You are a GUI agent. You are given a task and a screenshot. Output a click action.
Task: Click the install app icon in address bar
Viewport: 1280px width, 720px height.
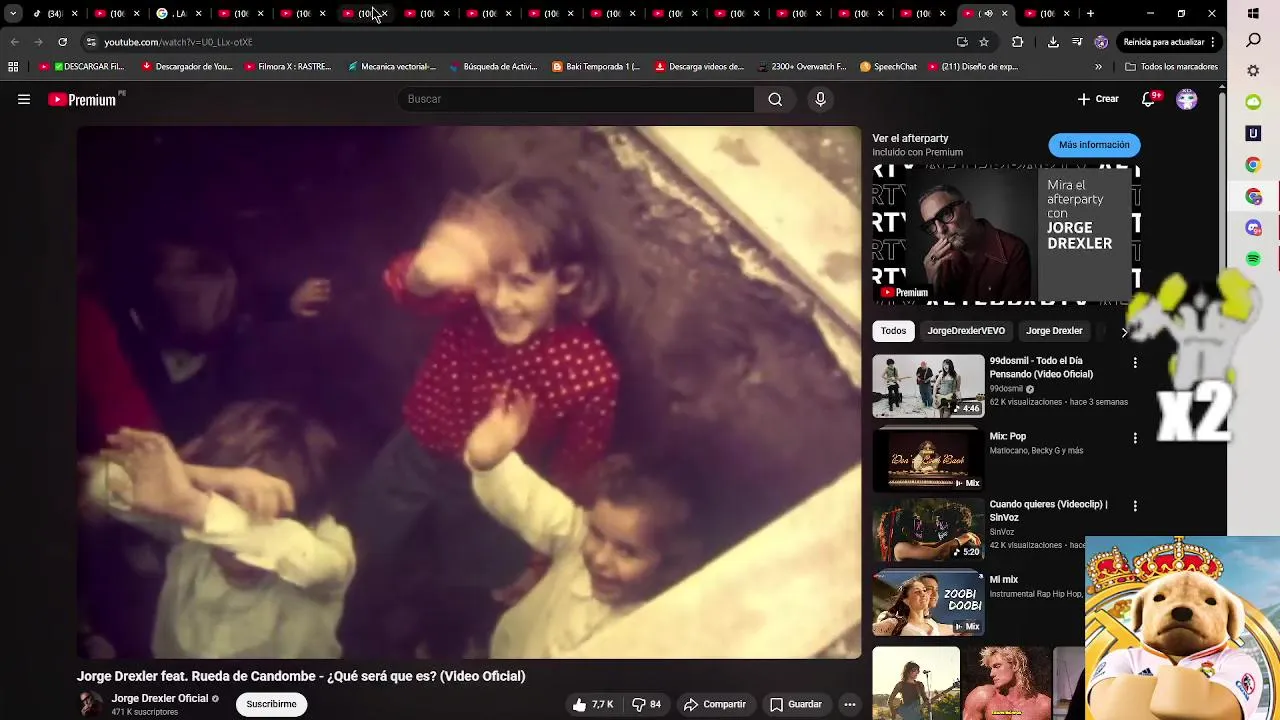pyautogui.click(x=962, y=42)
